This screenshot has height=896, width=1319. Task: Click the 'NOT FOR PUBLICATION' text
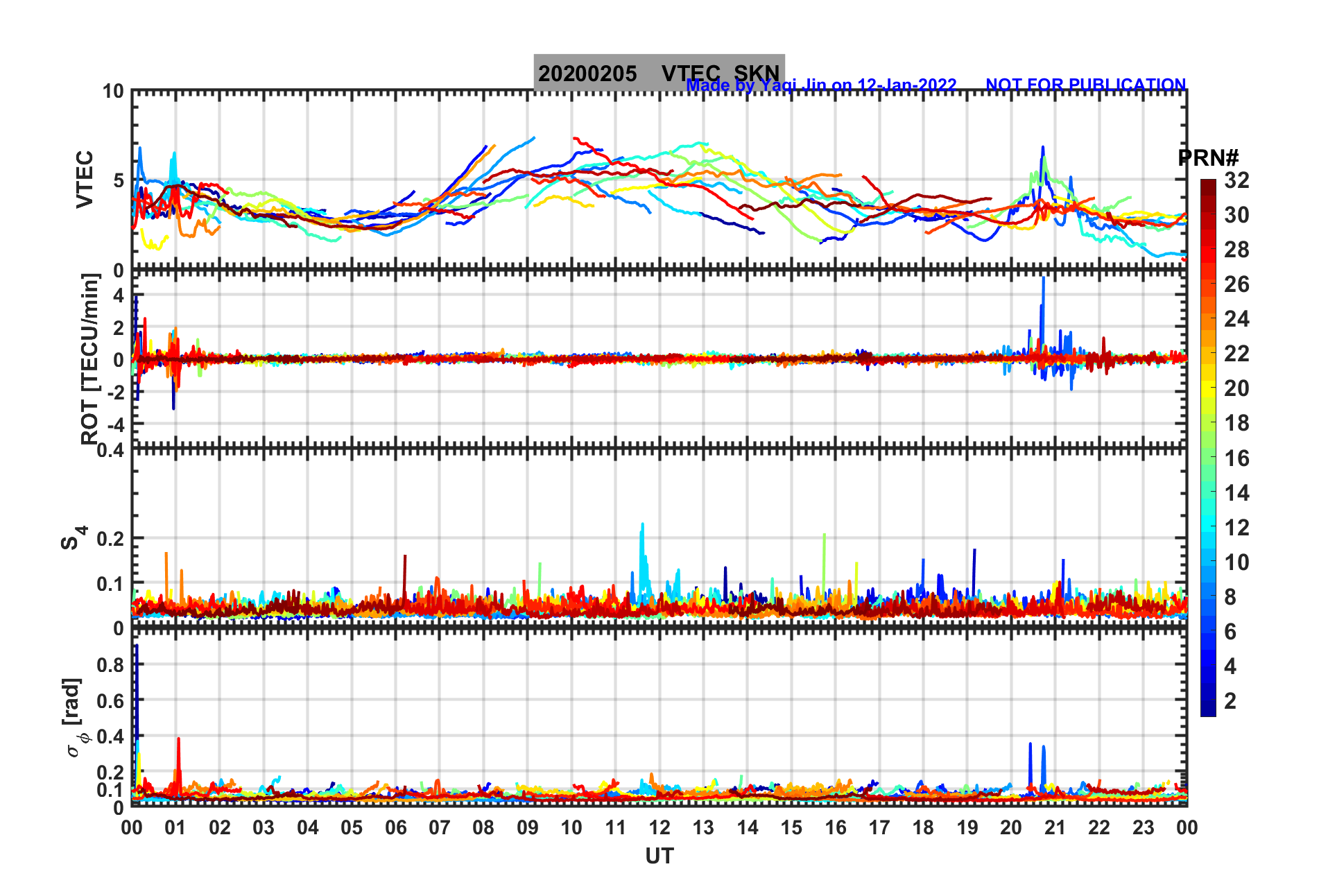1086,85
